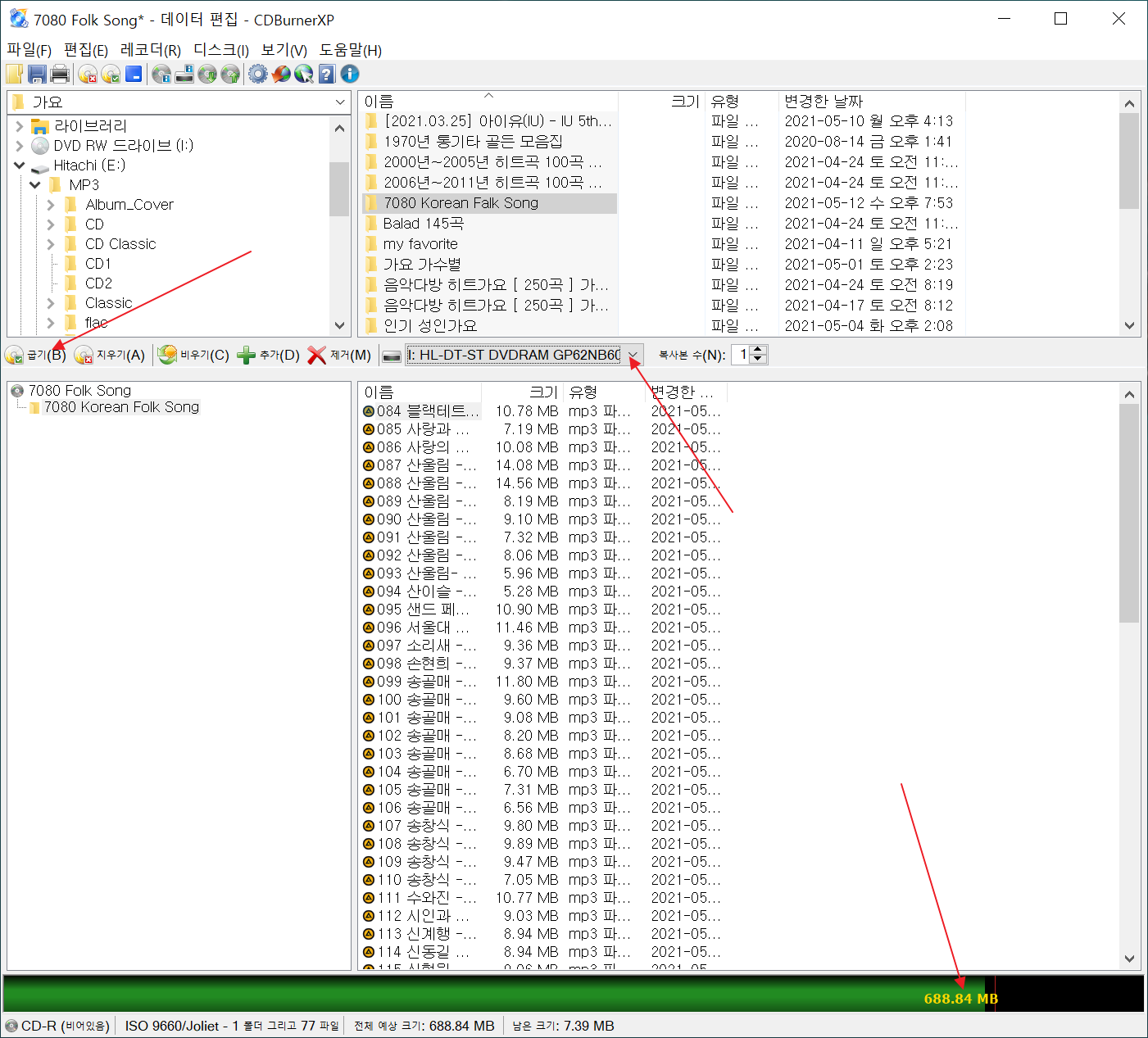Click the 비우기(C) clear button
1148x1038 pixels.
click(193, 355)
